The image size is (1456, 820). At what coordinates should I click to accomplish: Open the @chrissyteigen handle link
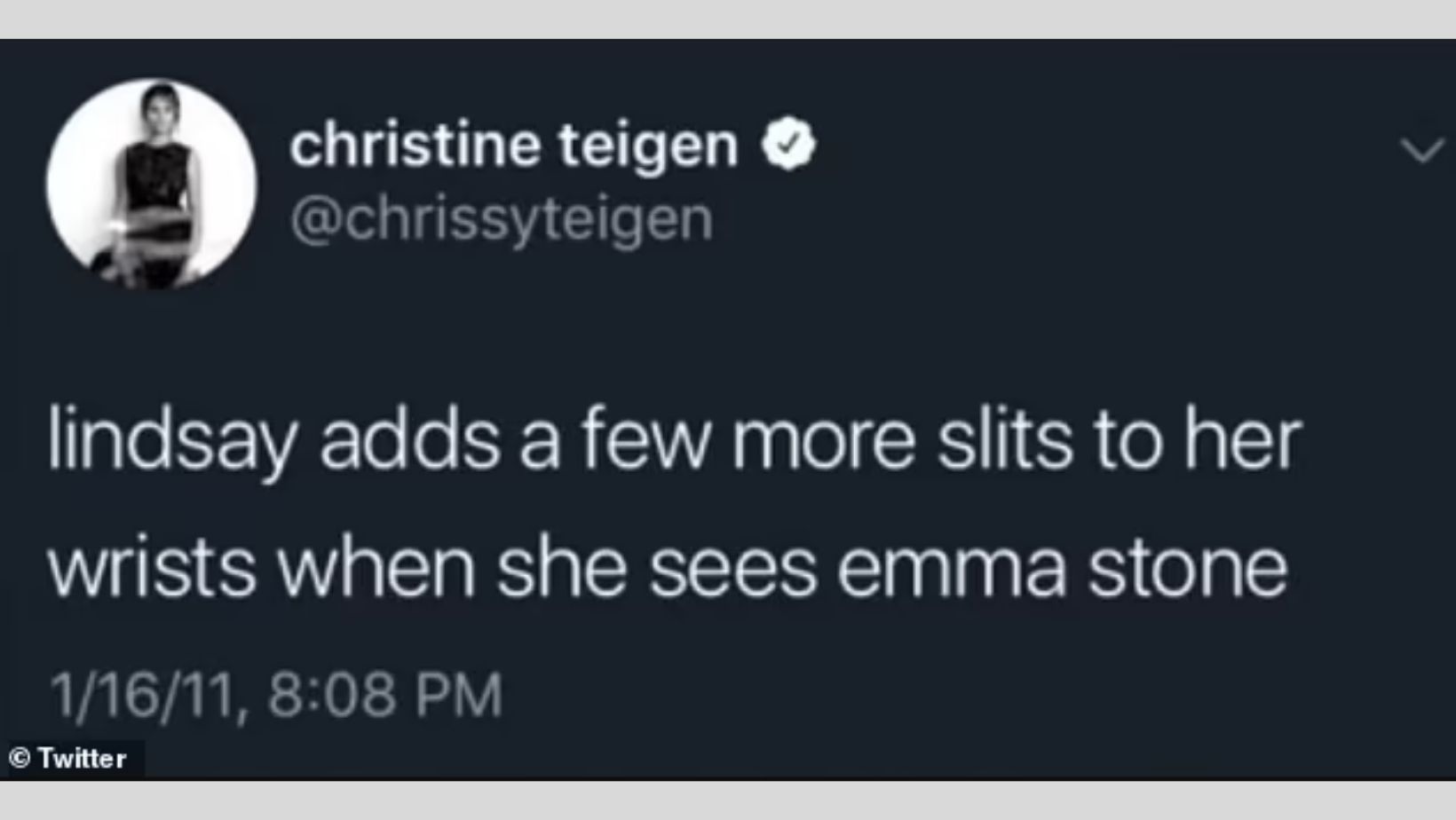click(502, 219)
